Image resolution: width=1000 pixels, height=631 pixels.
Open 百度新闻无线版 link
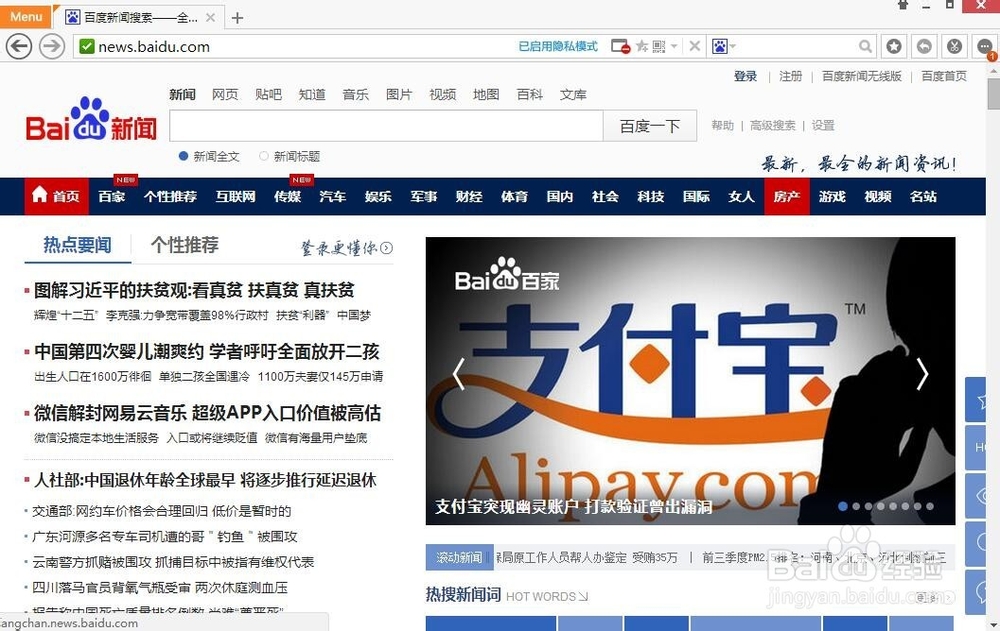click(x=862, y=76)
